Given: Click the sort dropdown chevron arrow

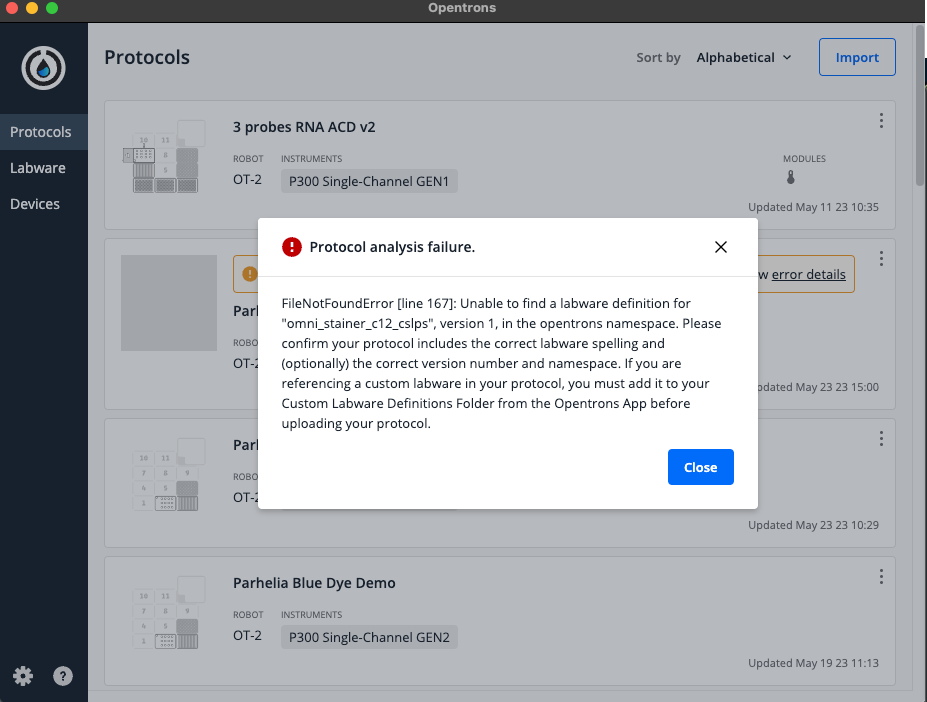Looking at the screenshot, I should tap(787, 58).
